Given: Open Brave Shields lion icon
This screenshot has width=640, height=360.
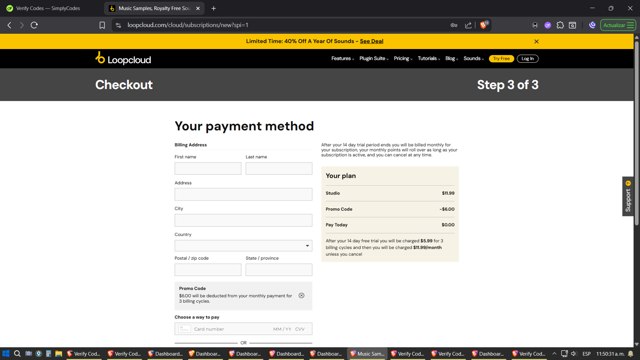Looking at the screenshot, I should click(x=484, y=25).
